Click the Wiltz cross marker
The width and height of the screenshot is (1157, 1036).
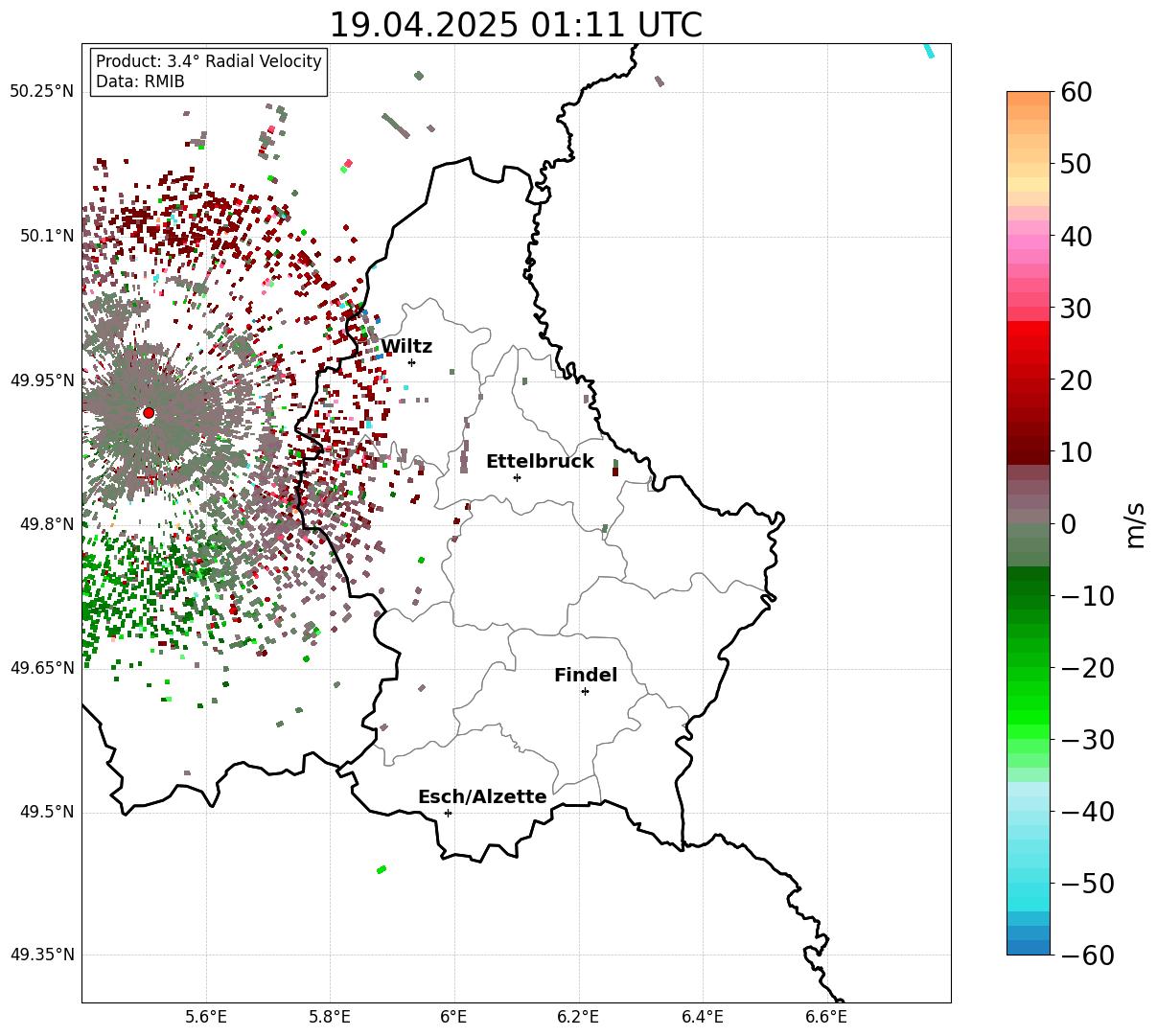pos(412,362)
